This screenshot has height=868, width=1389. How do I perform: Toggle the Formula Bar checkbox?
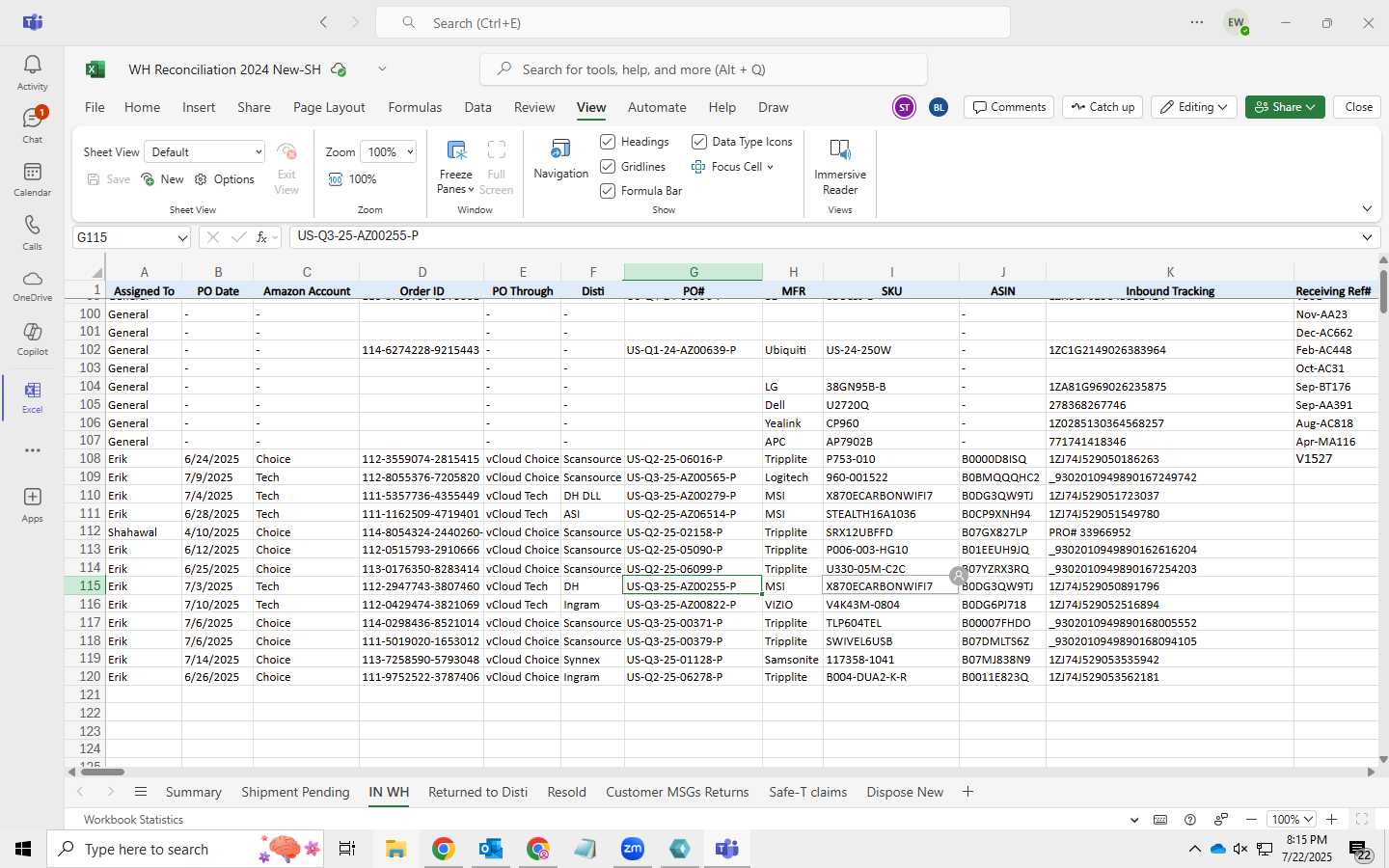tap(608, 191)
